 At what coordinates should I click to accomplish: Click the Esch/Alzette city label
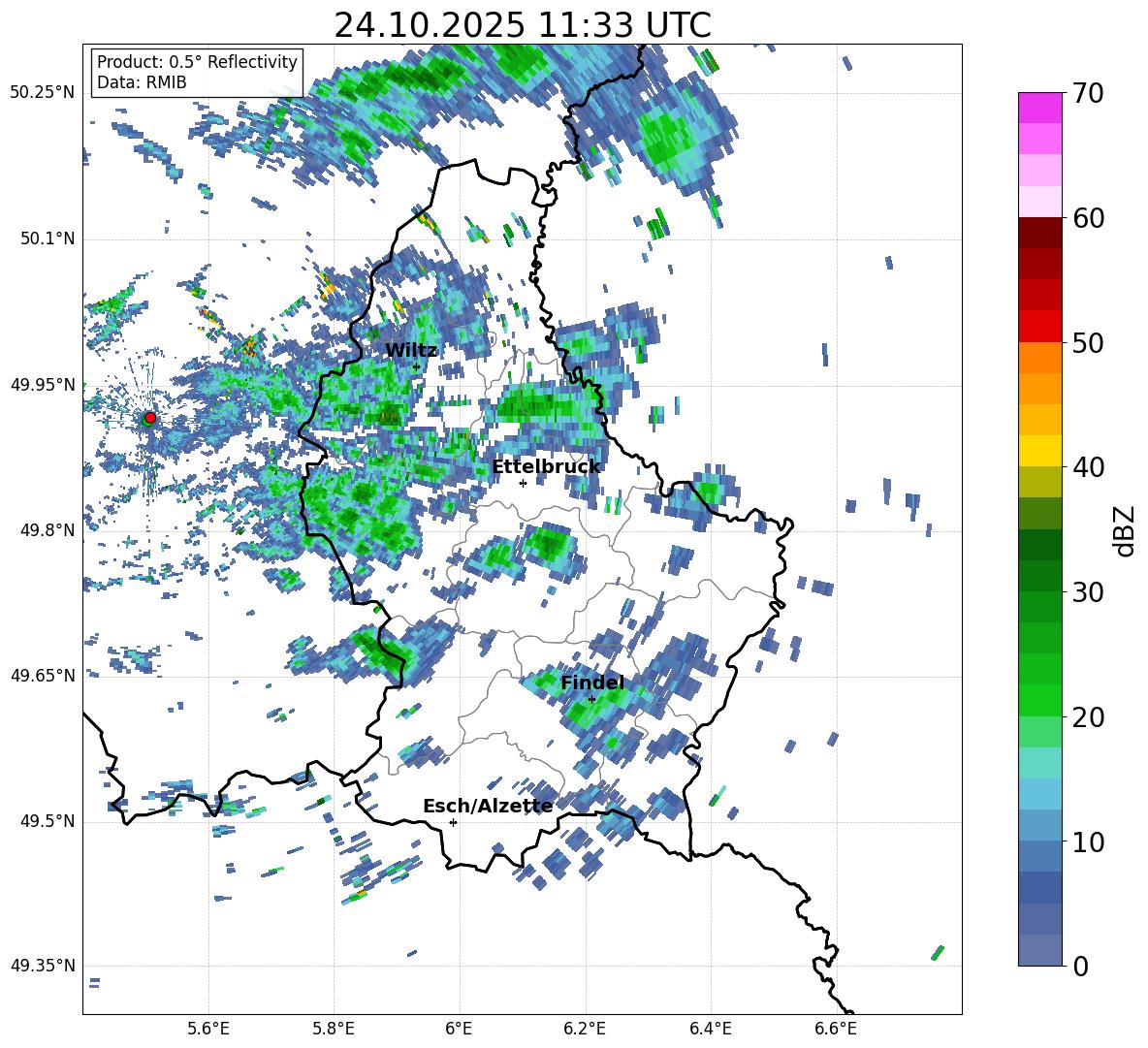488,807
